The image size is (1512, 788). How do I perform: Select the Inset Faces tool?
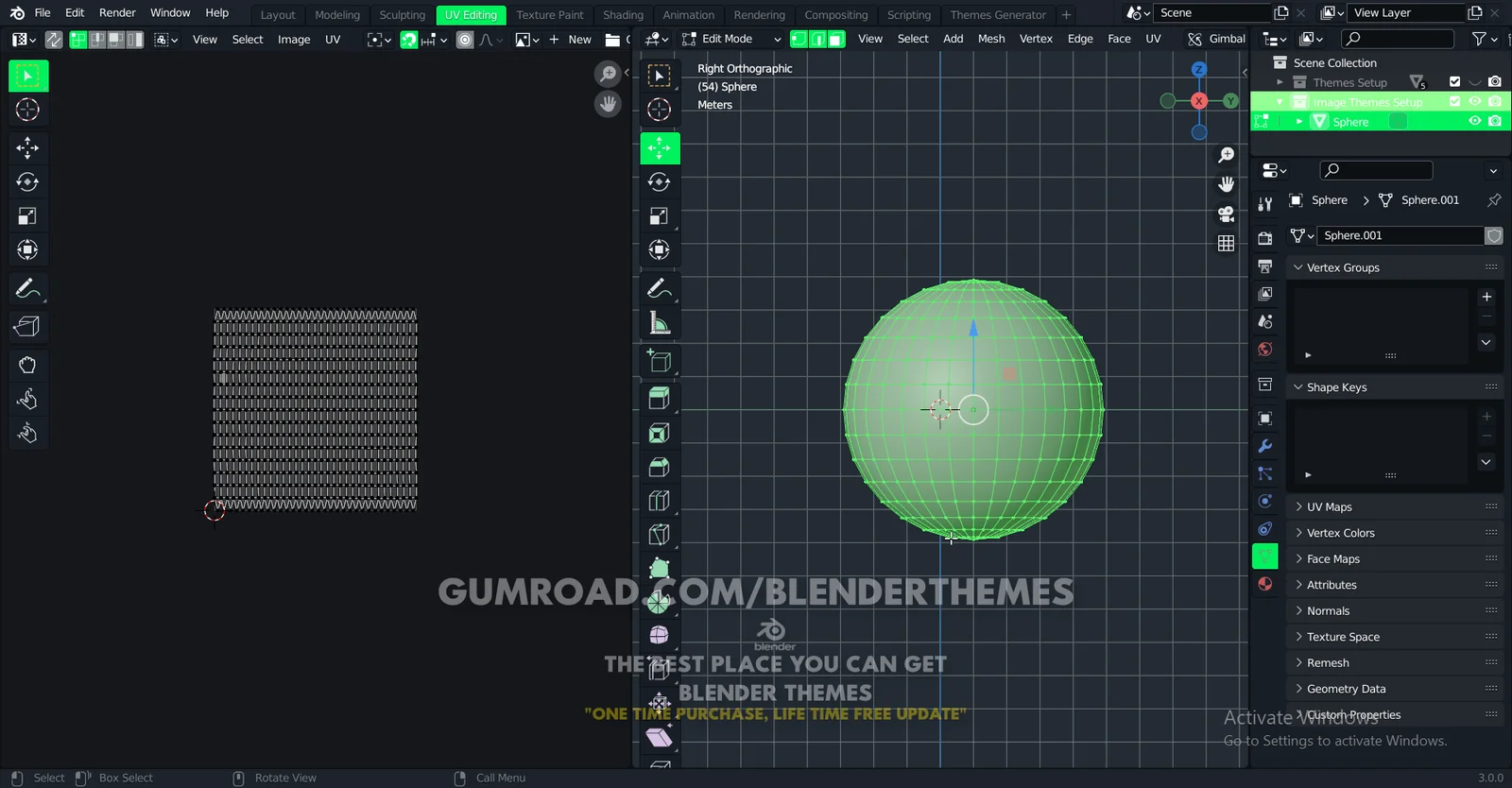coord(660,433)
